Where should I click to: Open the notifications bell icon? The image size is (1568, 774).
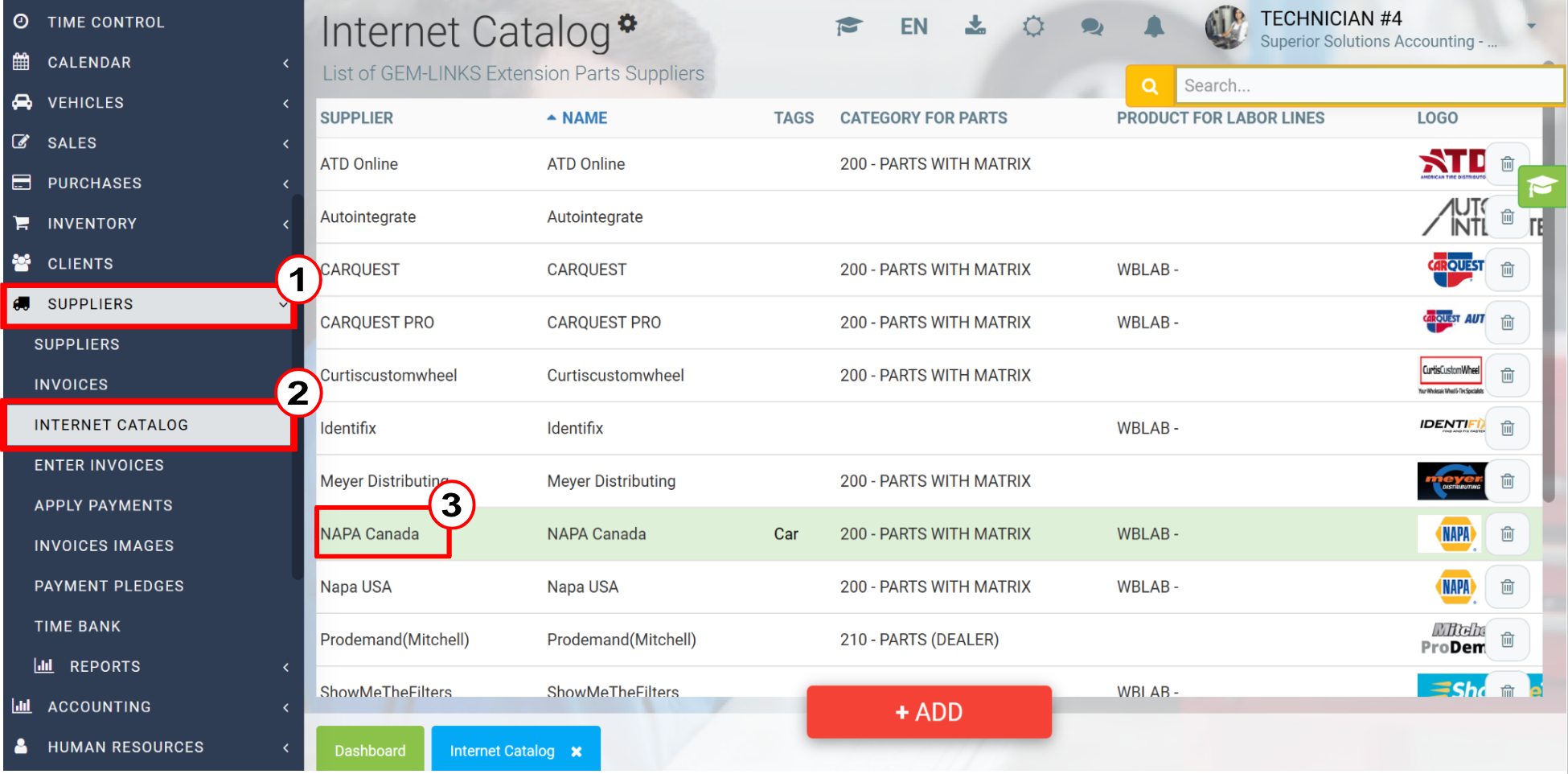(1154, 27)
